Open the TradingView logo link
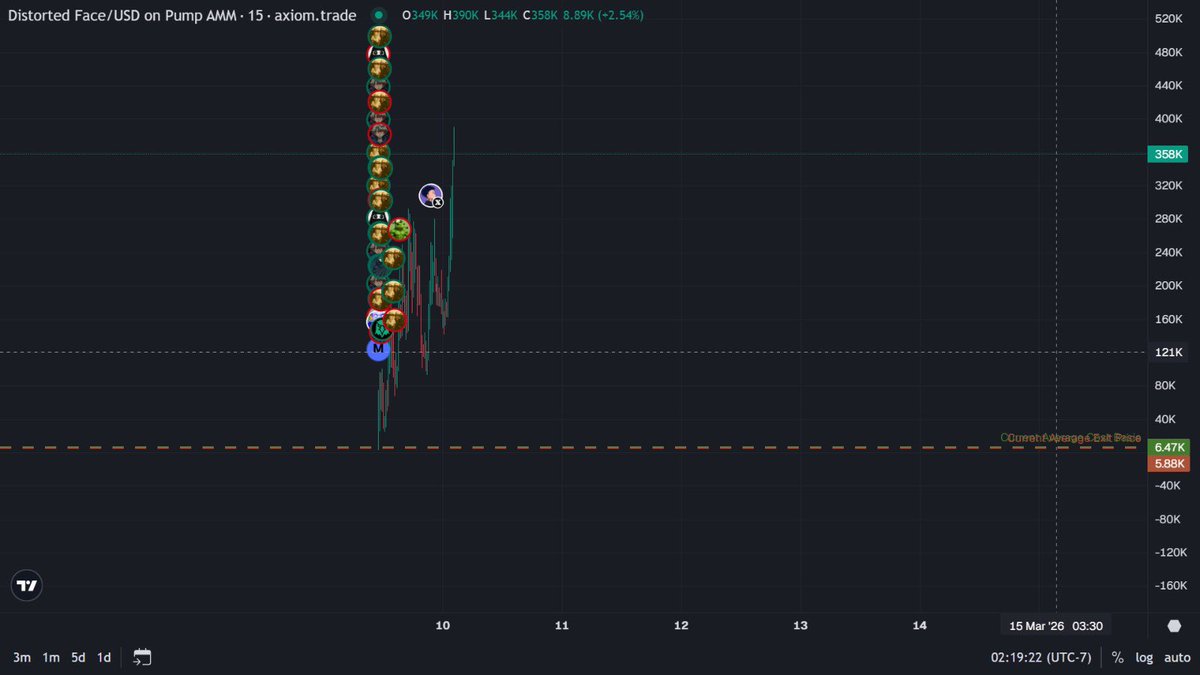The image size is (1200, 675). pos(28,587)
